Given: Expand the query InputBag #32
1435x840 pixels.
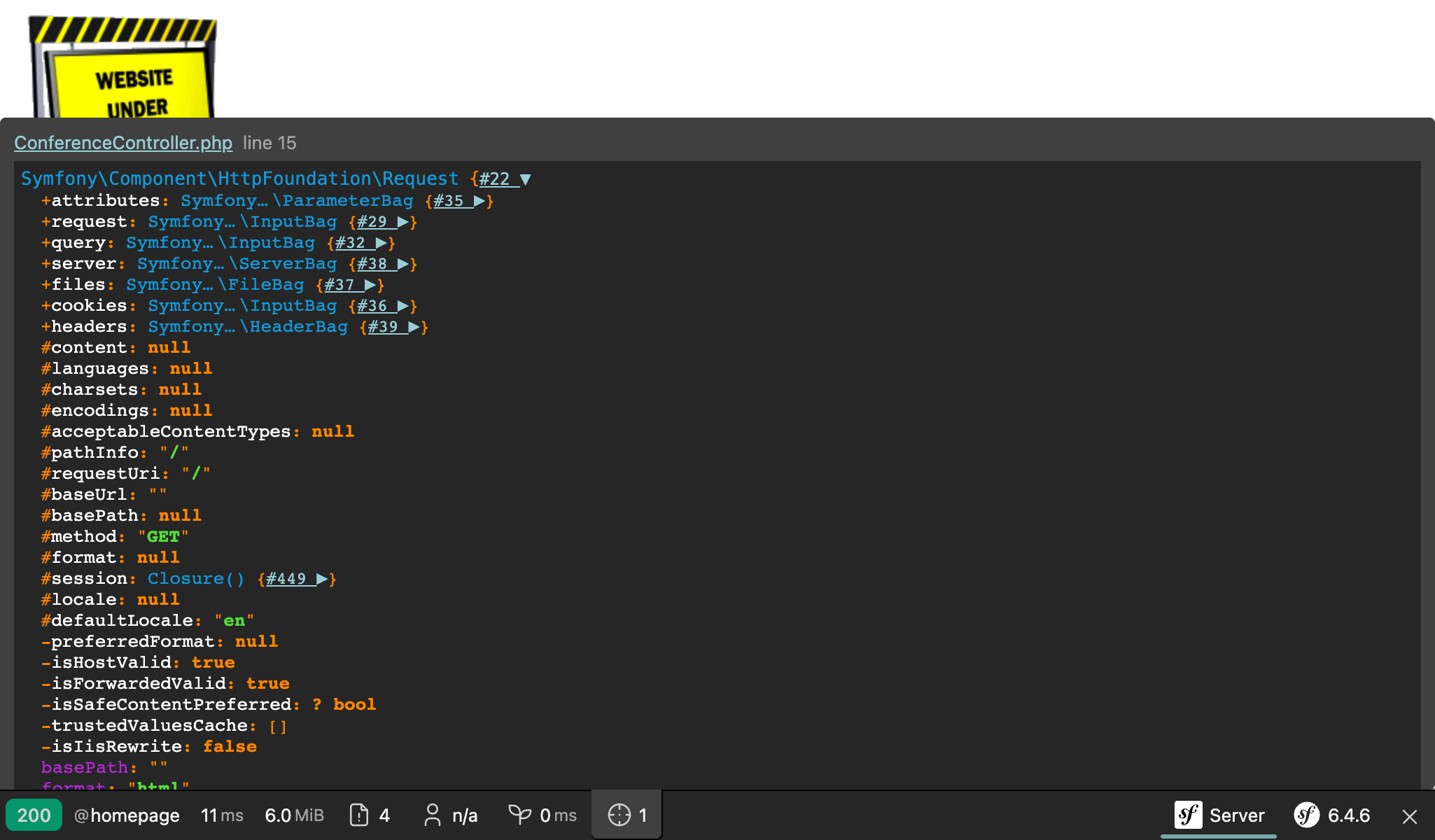Looking at the screenshot, I should (381, 243).
